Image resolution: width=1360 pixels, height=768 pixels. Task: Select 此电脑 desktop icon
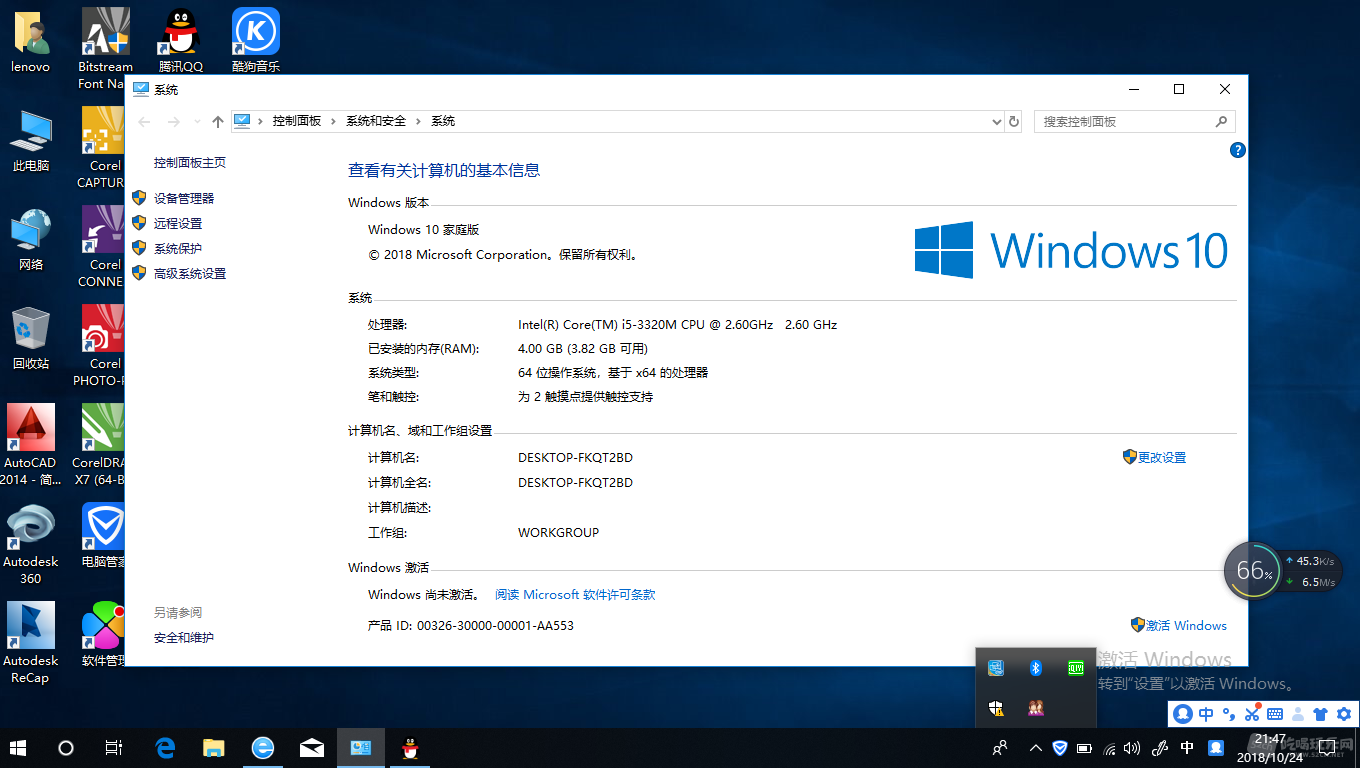[31, 141]
